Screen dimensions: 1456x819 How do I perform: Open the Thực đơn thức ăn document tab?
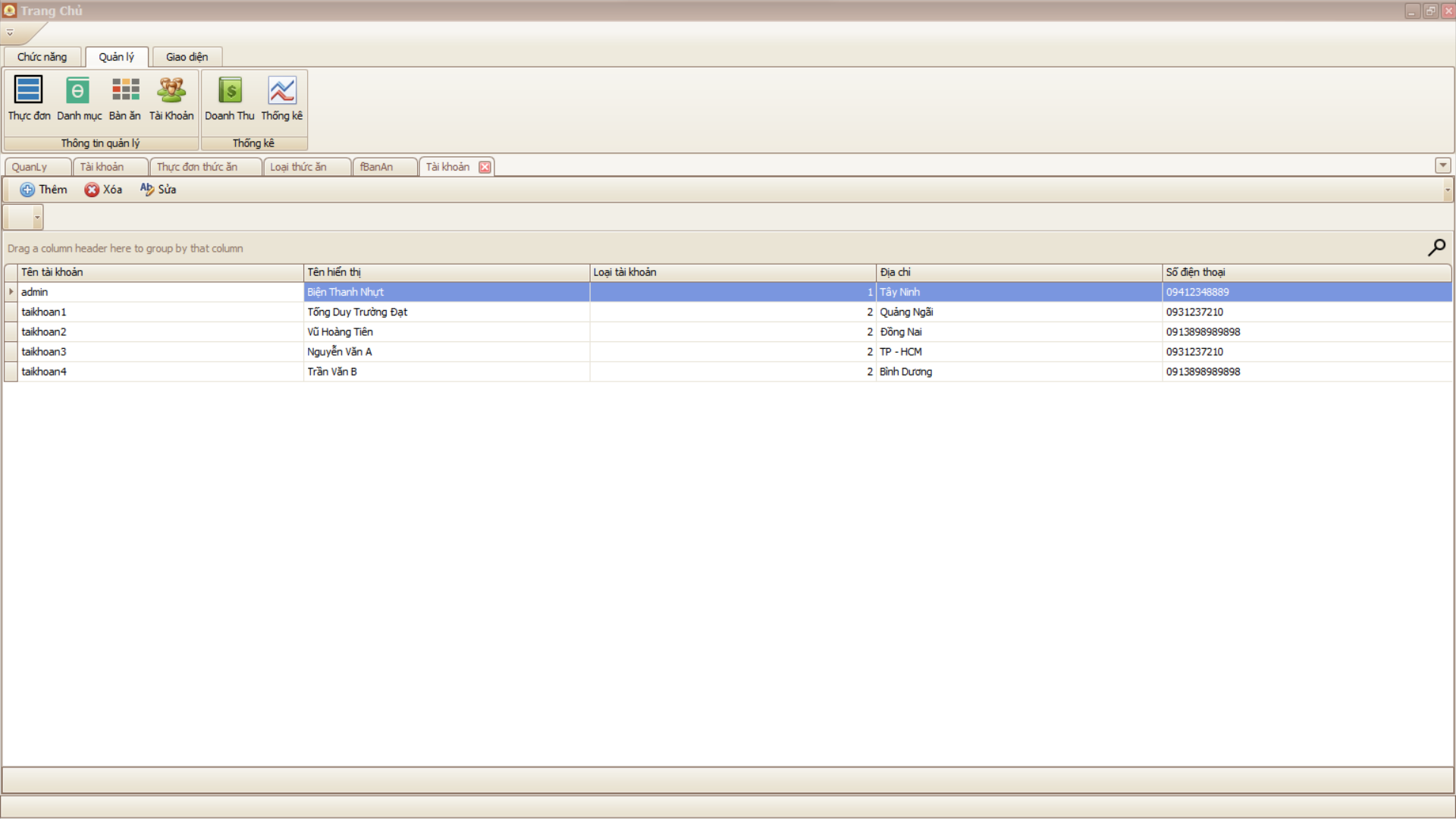click(197, 167)
